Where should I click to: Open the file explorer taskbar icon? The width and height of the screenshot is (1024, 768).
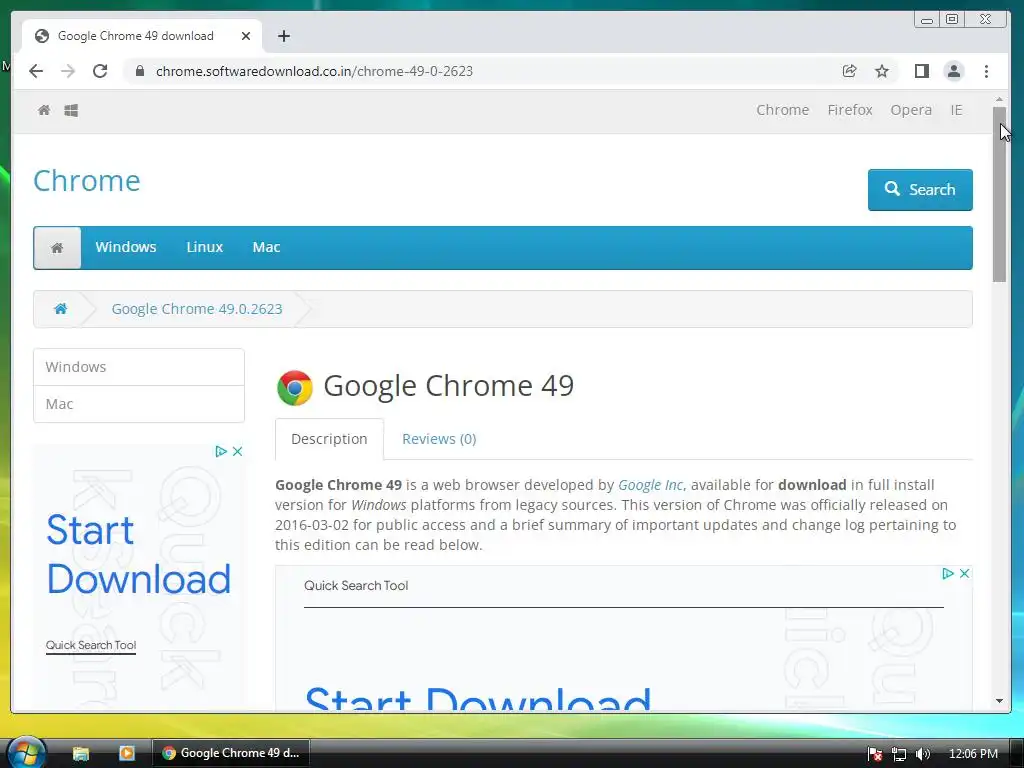[x=81, y=753]
